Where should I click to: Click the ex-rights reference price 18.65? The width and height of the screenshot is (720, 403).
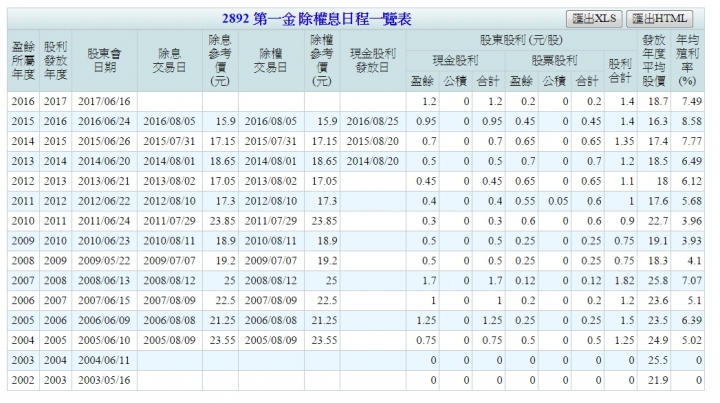[324, 162]
